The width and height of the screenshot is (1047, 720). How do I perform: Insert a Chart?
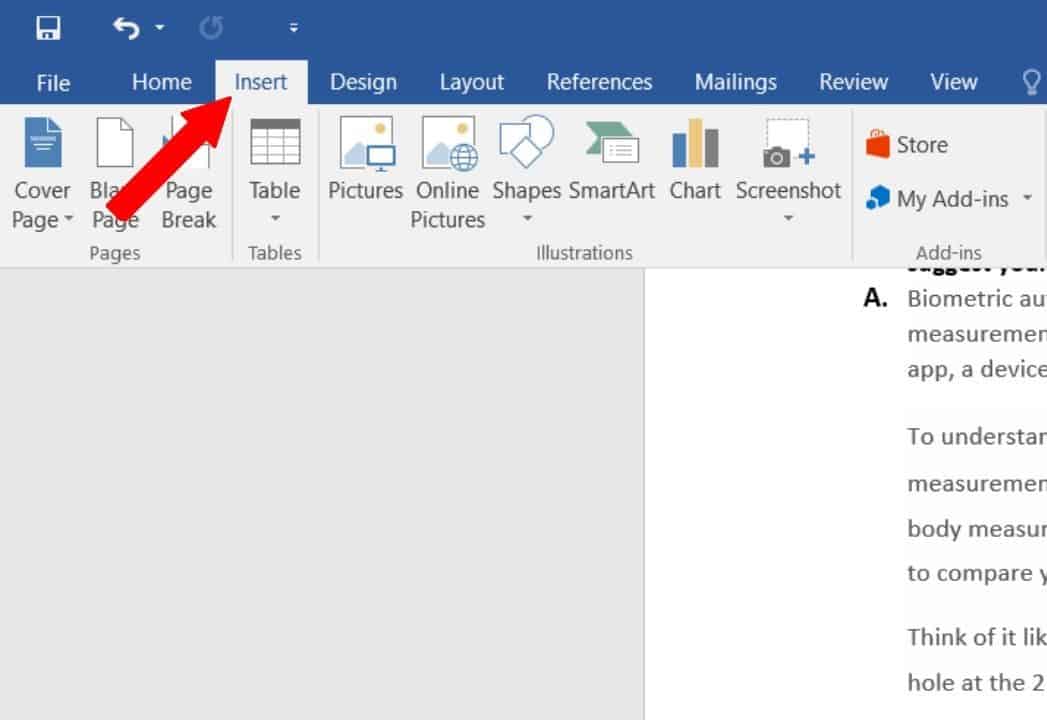coord(695,160)
